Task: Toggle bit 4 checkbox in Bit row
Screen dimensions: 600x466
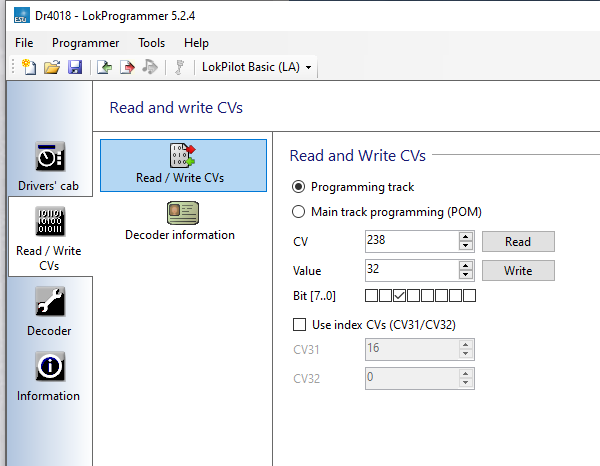Action: 413,295
